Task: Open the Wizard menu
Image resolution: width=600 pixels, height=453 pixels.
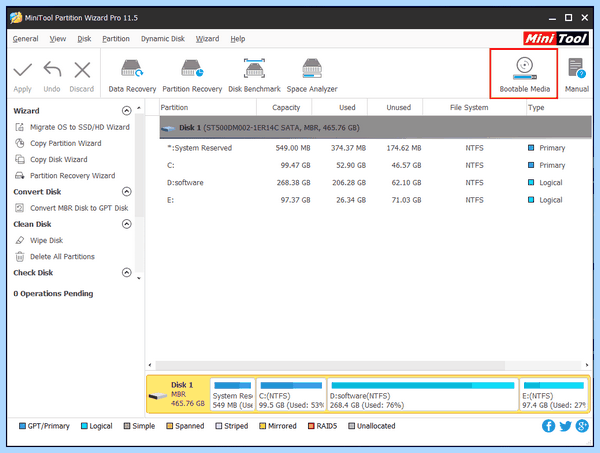Action: tap(207, 39)
